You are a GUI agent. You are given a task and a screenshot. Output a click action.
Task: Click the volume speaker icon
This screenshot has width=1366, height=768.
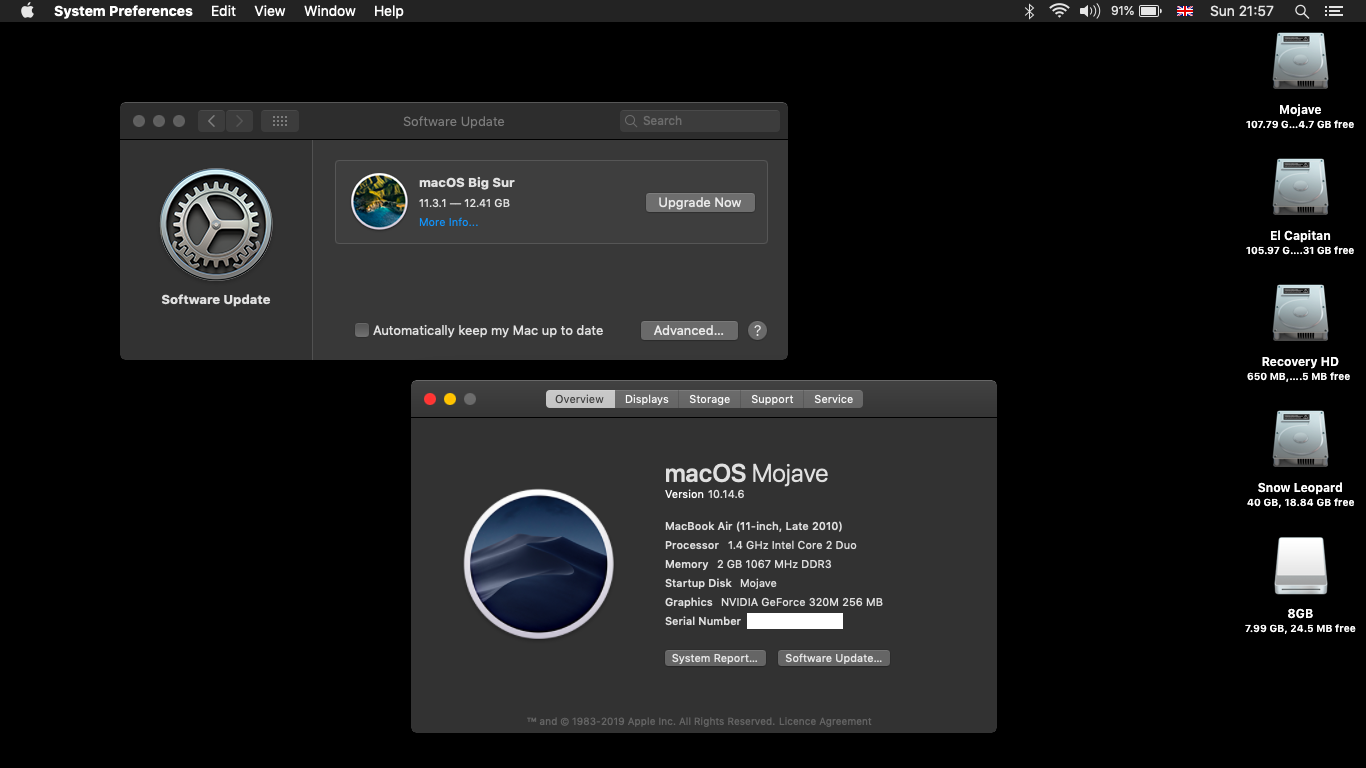click(1089, 11)
